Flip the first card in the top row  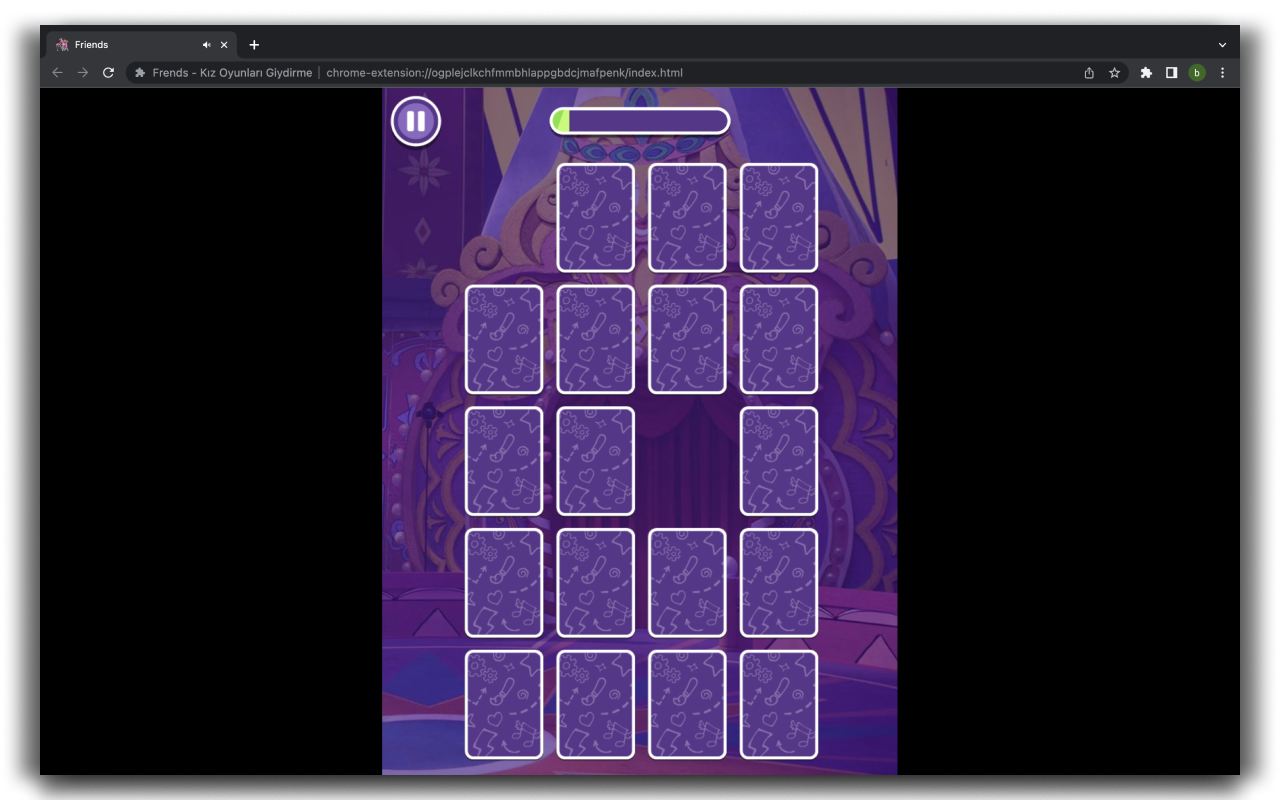[595, 218]
